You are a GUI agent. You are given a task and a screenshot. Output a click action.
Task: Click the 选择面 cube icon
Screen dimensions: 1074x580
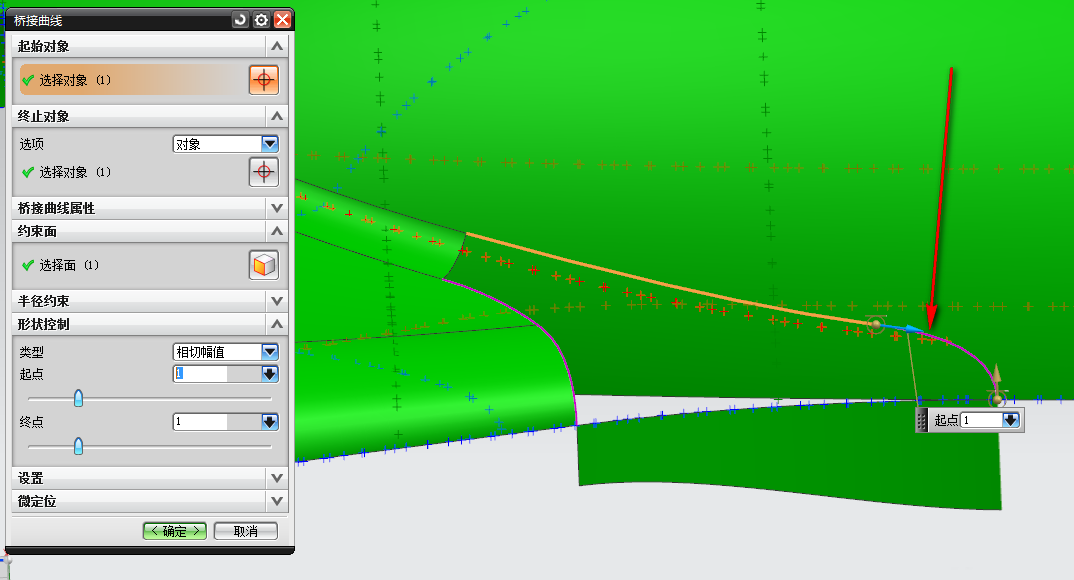pos(263,265)
